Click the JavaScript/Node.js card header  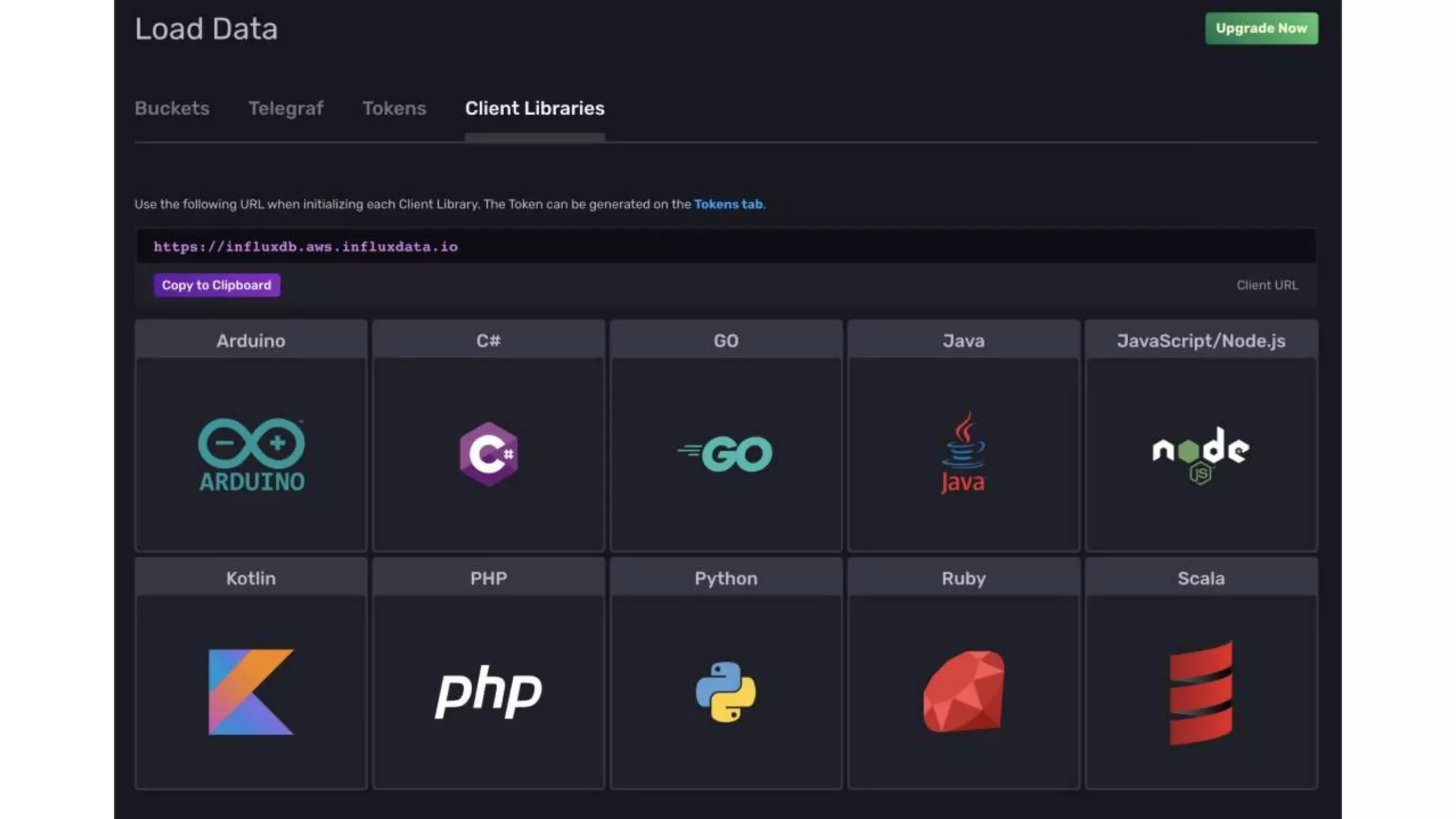tap(1201, 341)
